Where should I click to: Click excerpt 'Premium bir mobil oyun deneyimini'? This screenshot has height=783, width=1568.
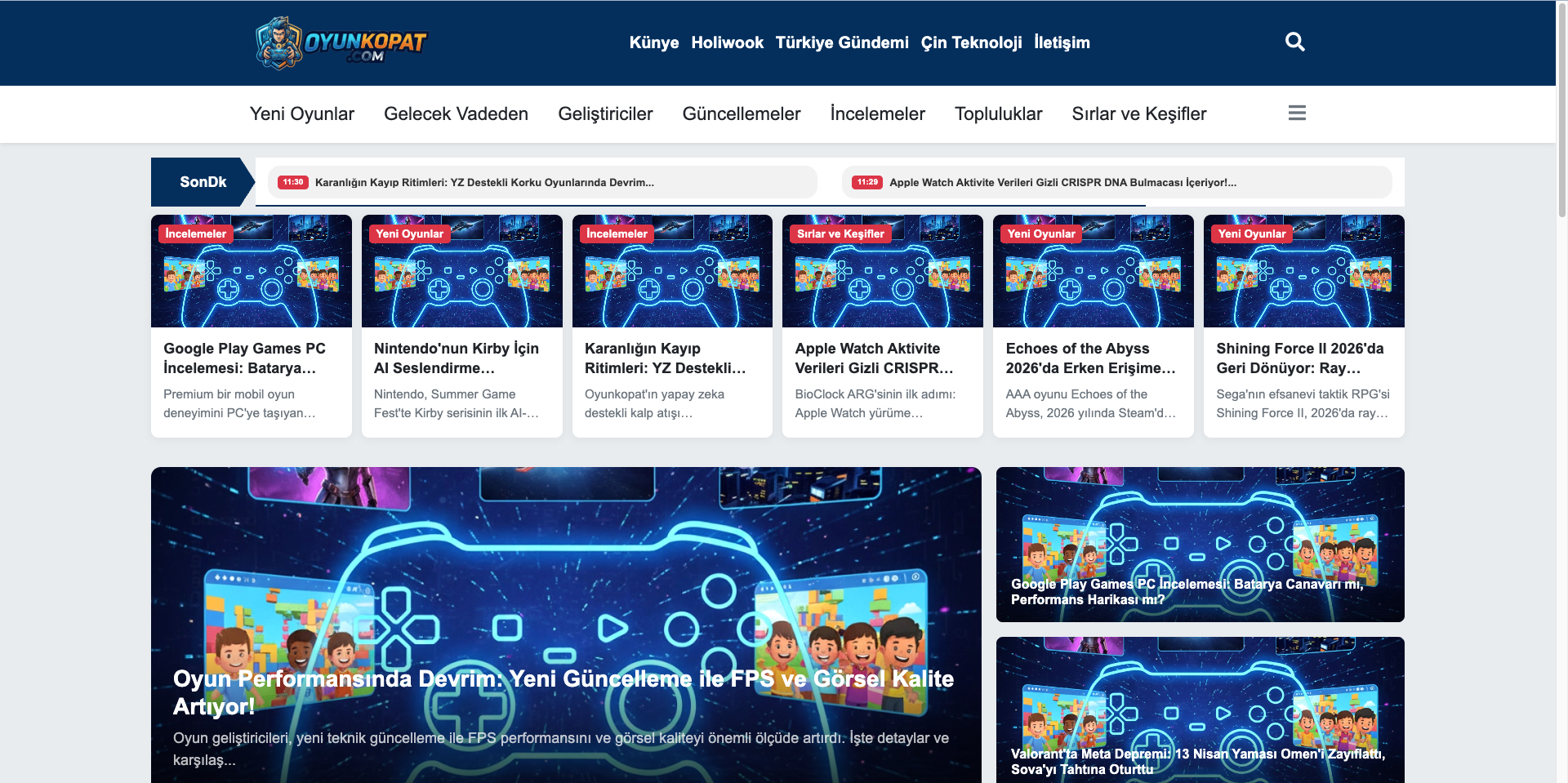point(239,403)
